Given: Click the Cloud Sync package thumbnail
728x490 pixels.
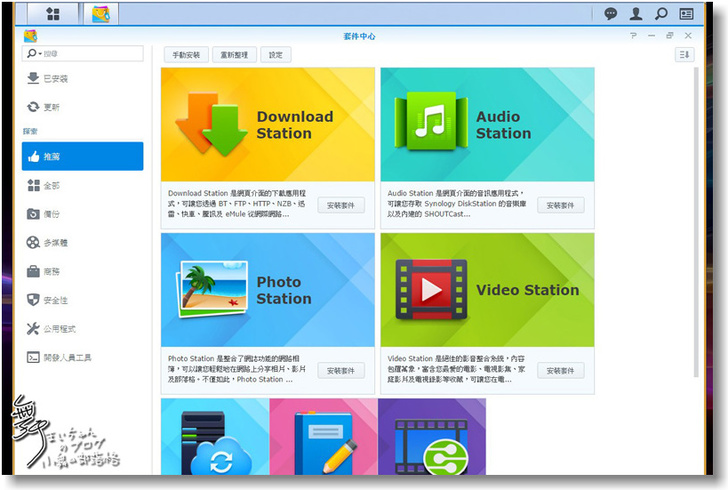Looking at the screenshot, I should (214, 436).
